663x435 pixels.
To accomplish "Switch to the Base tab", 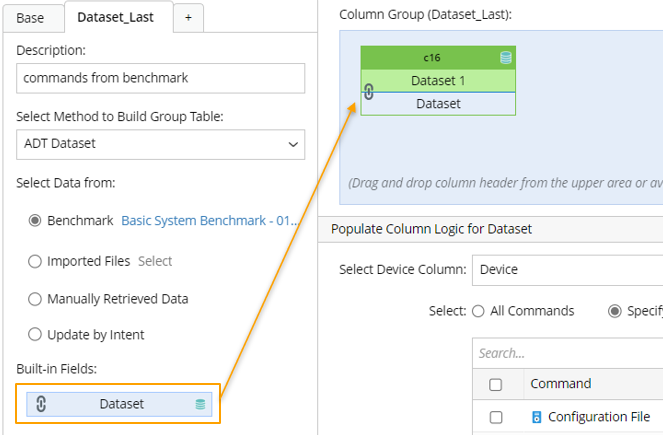I will [x=30, y=17].
